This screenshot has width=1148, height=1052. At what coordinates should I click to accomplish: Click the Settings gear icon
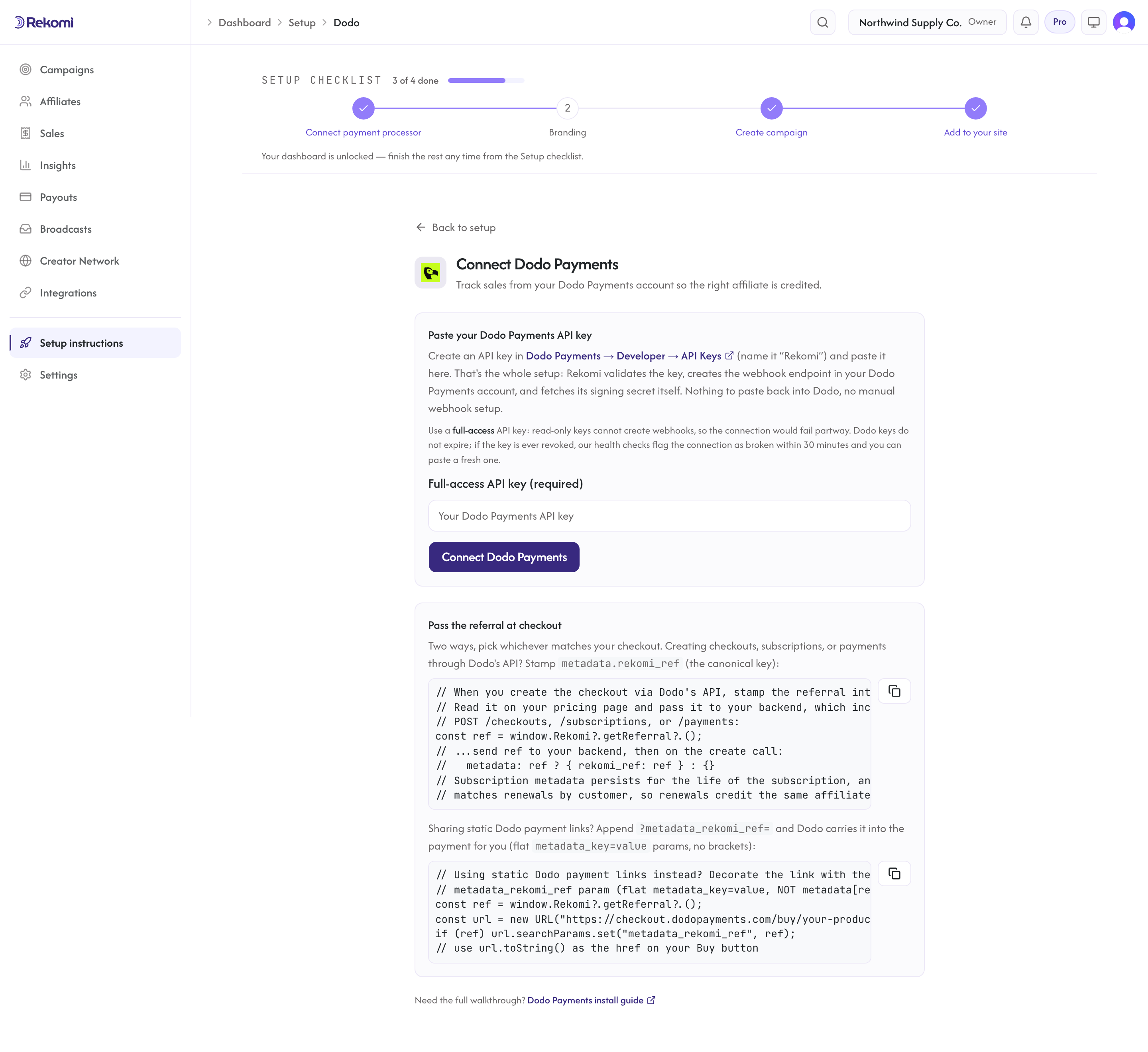click(26, 375)
